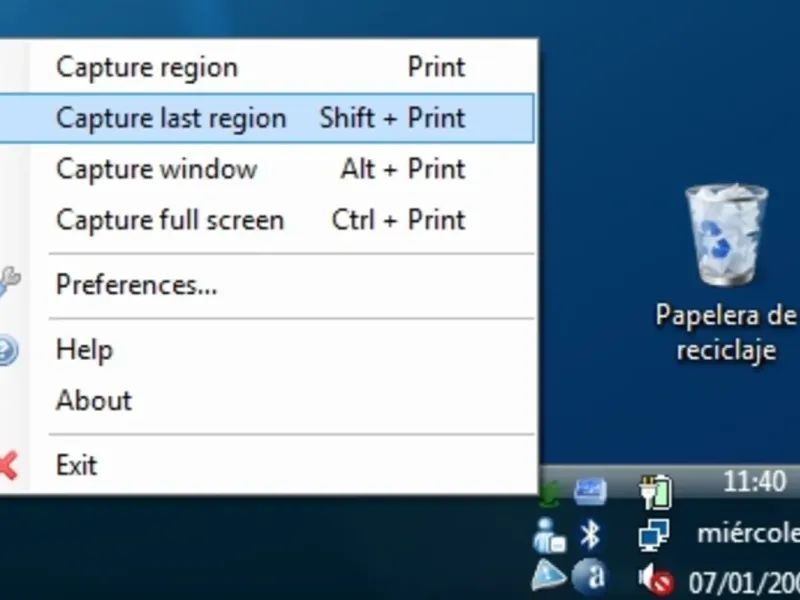
Task: Select Capture full screen entry
Action: (266, 220)
